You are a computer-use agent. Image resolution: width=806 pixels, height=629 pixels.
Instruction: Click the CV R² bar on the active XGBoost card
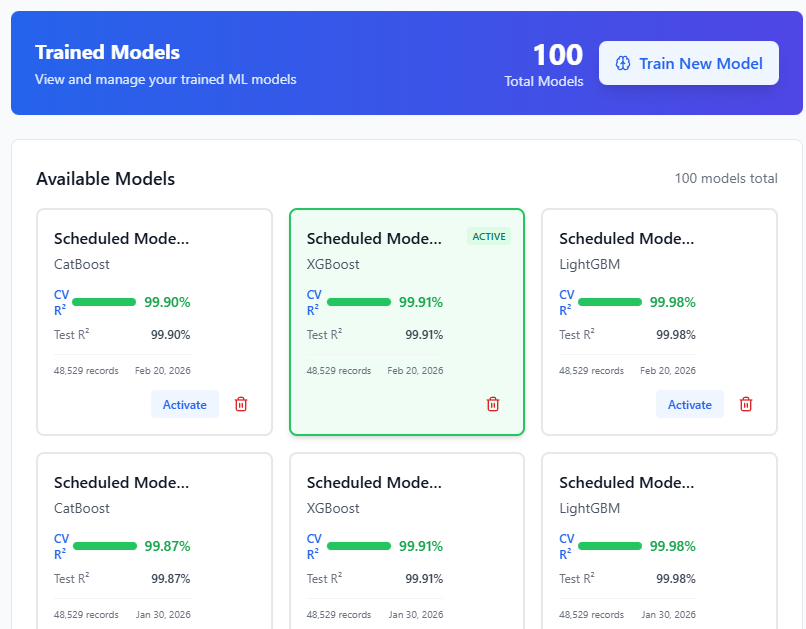[x=356, y=301]
